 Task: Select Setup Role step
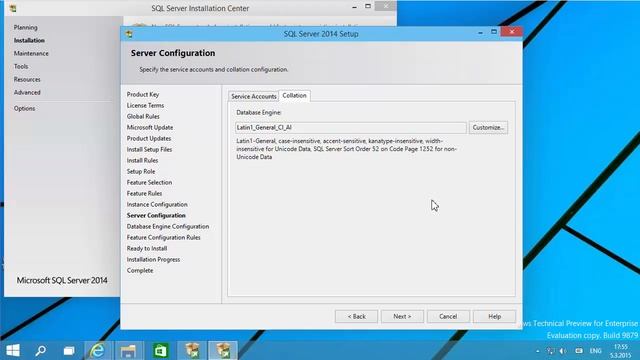[141, 171]
